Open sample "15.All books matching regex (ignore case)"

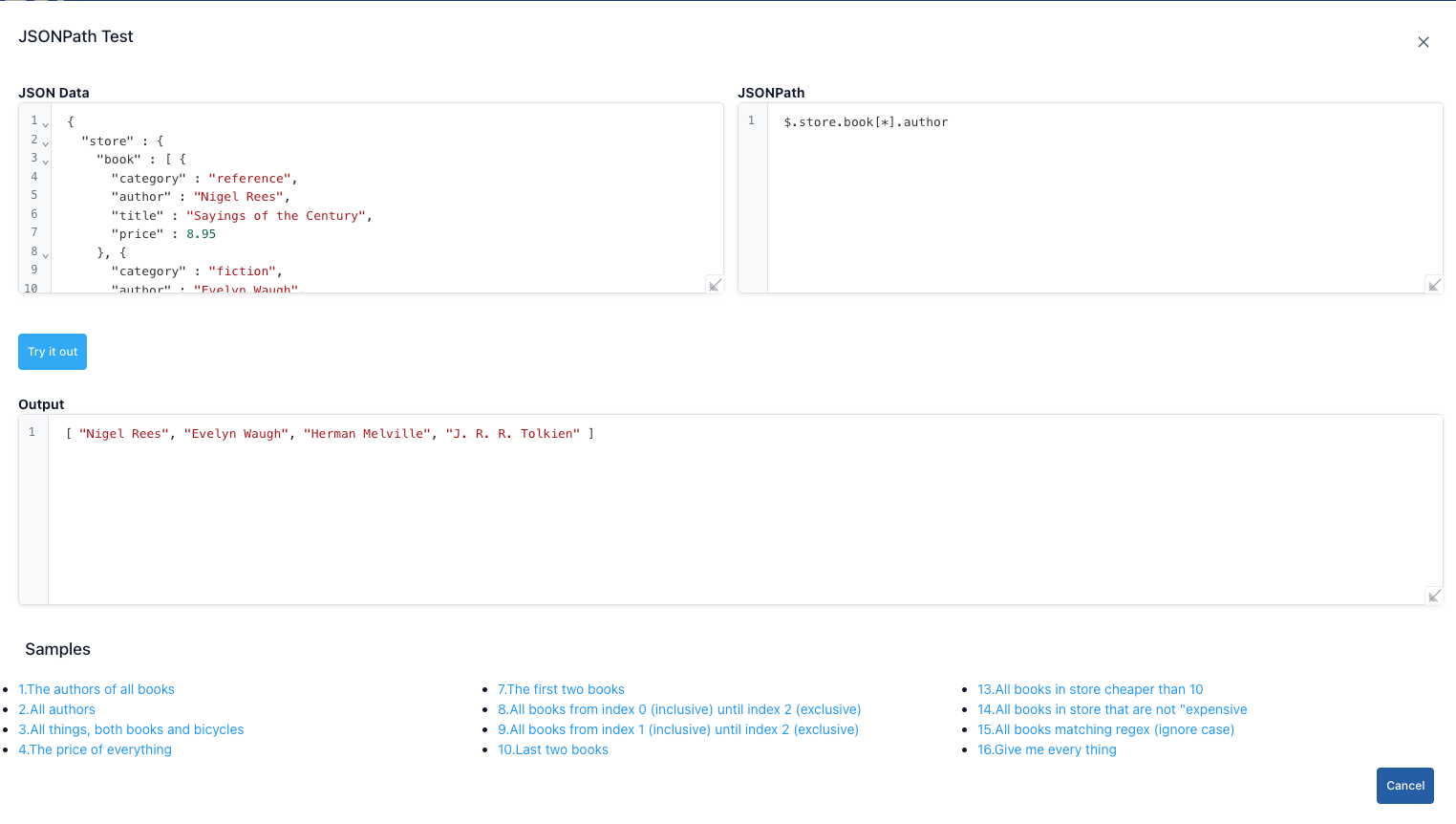coord(1106,729)
